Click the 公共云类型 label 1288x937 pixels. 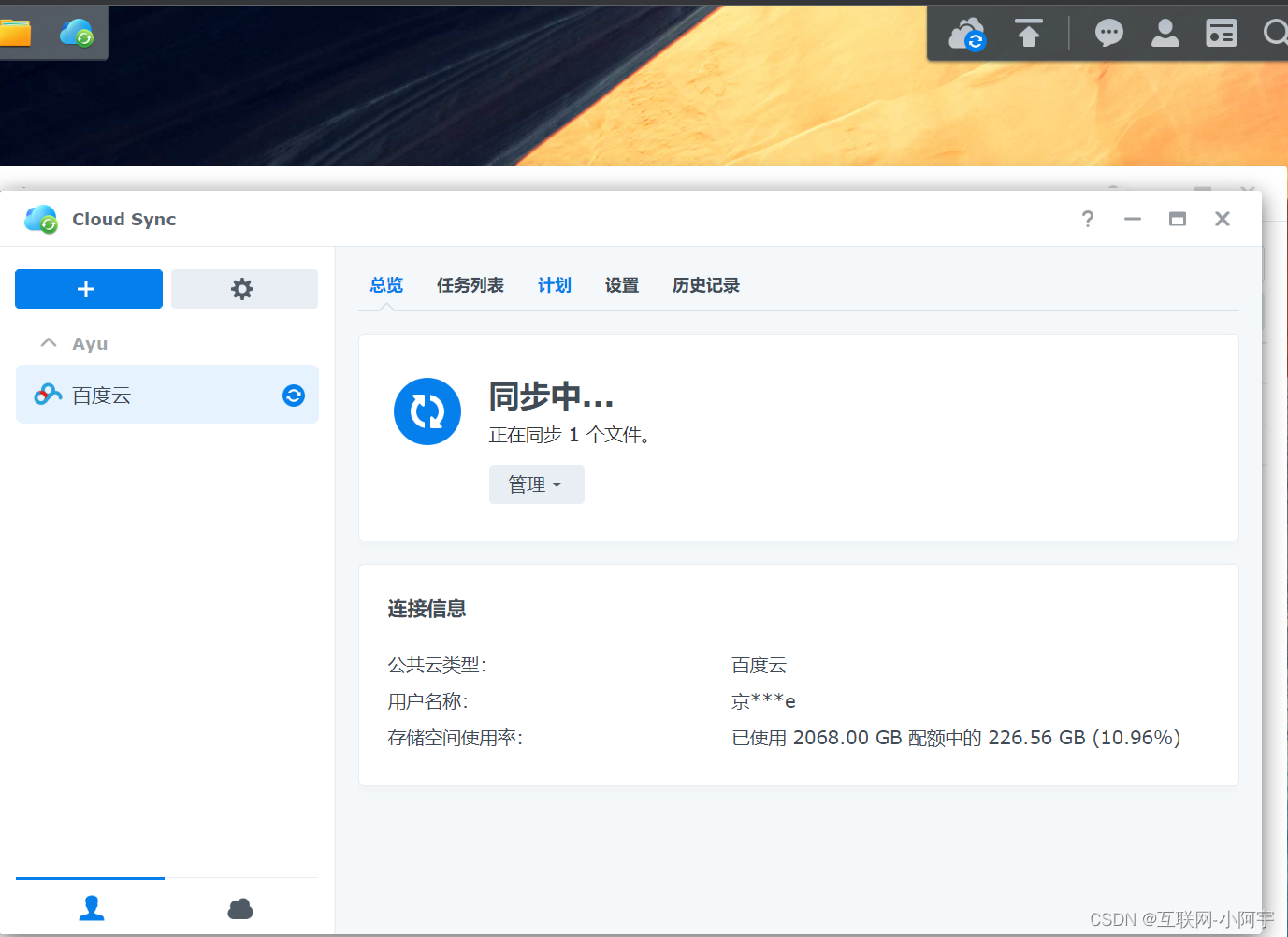click(437, 665)
